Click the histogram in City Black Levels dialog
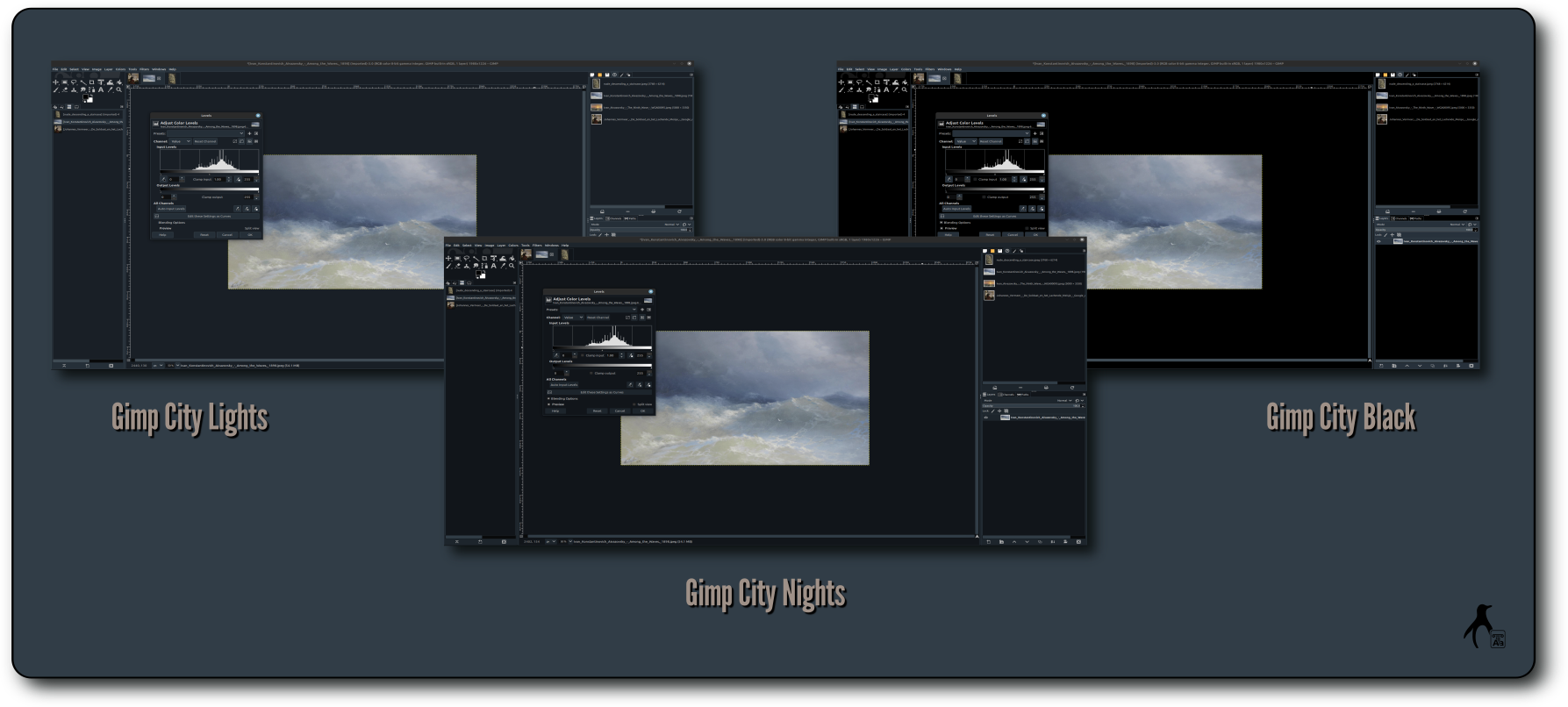This screenshot has height=707, width=1568. [994, 160]
